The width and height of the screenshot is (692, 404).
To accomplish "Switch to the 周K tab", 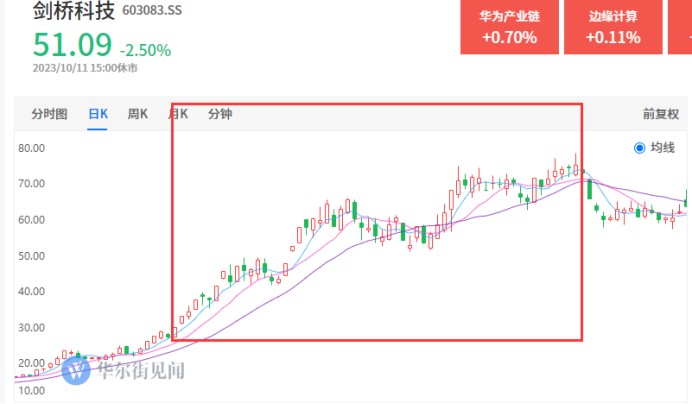I will 137,114.
